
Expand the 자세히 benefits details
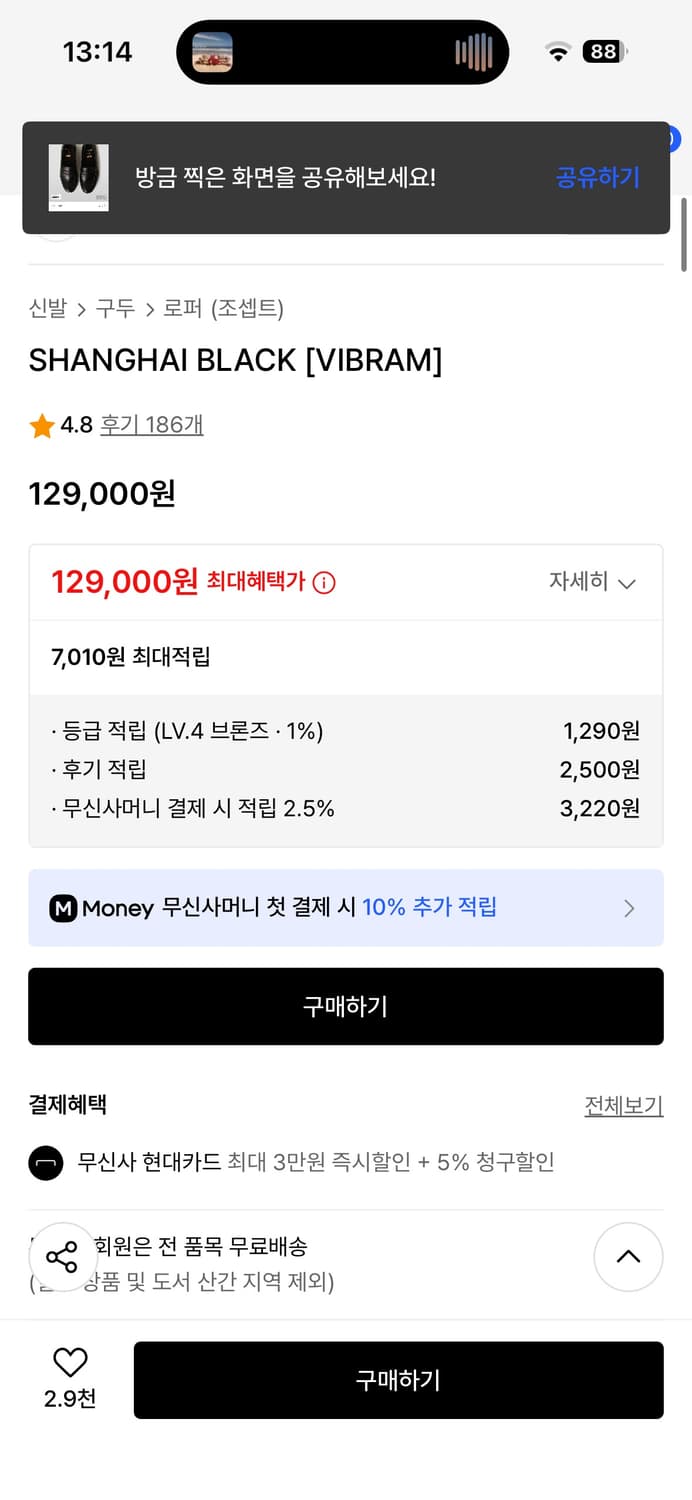coord(592,582)
